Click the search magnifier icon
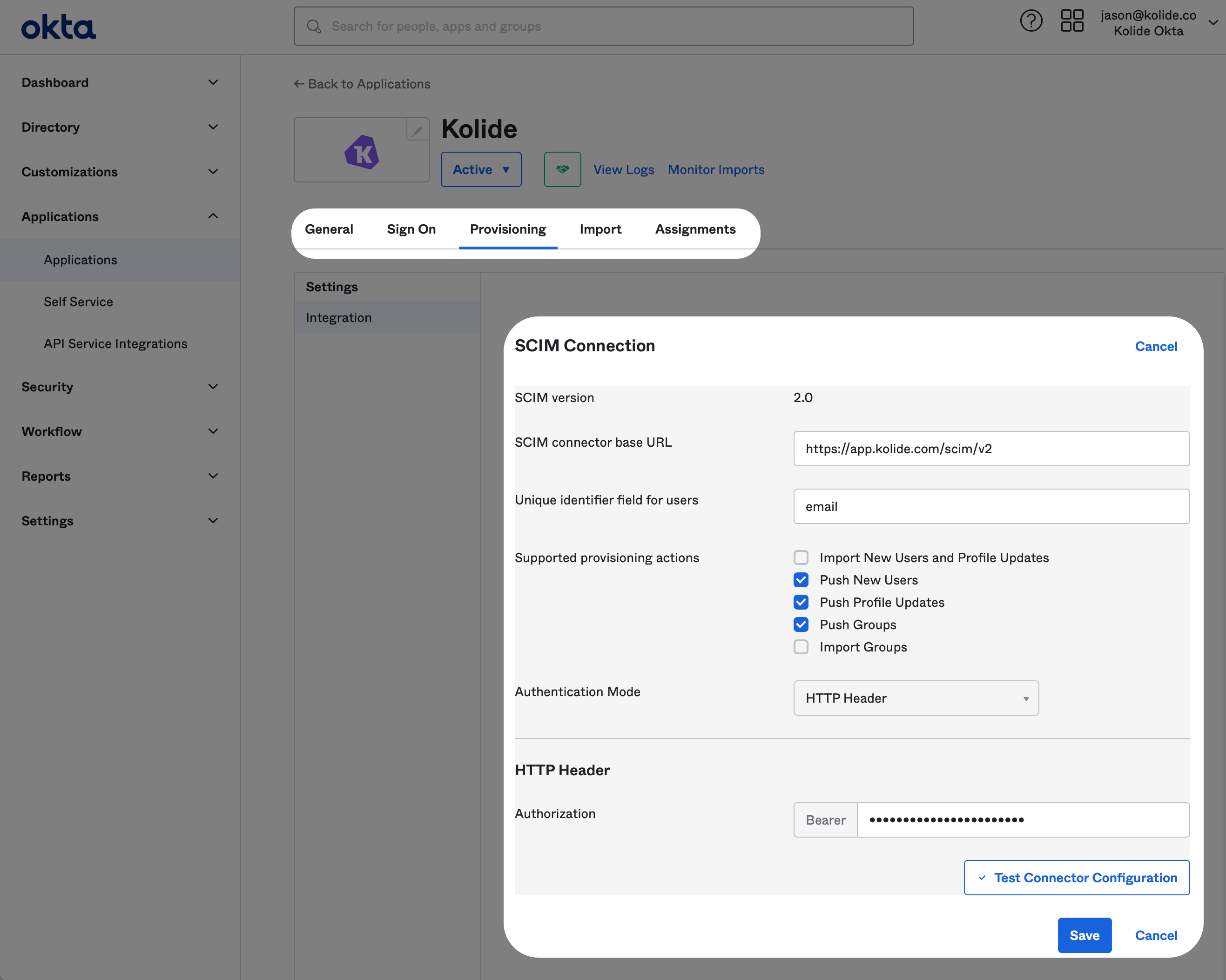 314,26
